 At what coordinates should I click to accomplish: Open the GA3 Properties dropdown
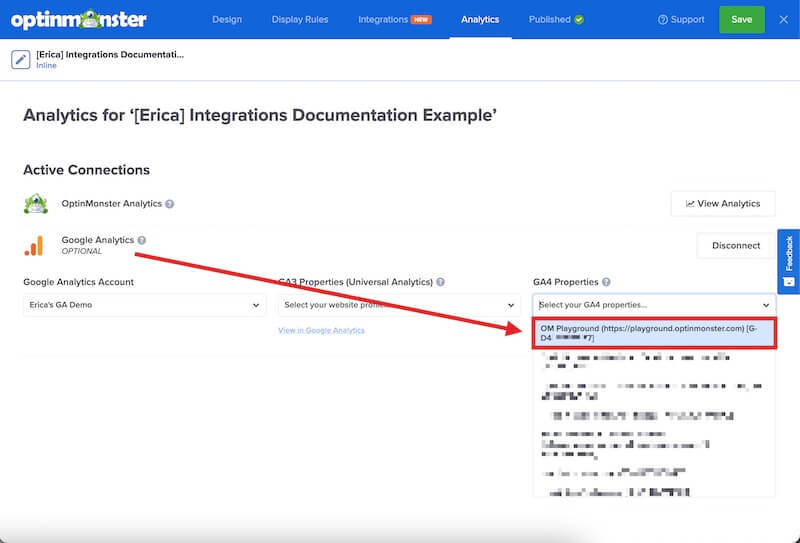399,305
